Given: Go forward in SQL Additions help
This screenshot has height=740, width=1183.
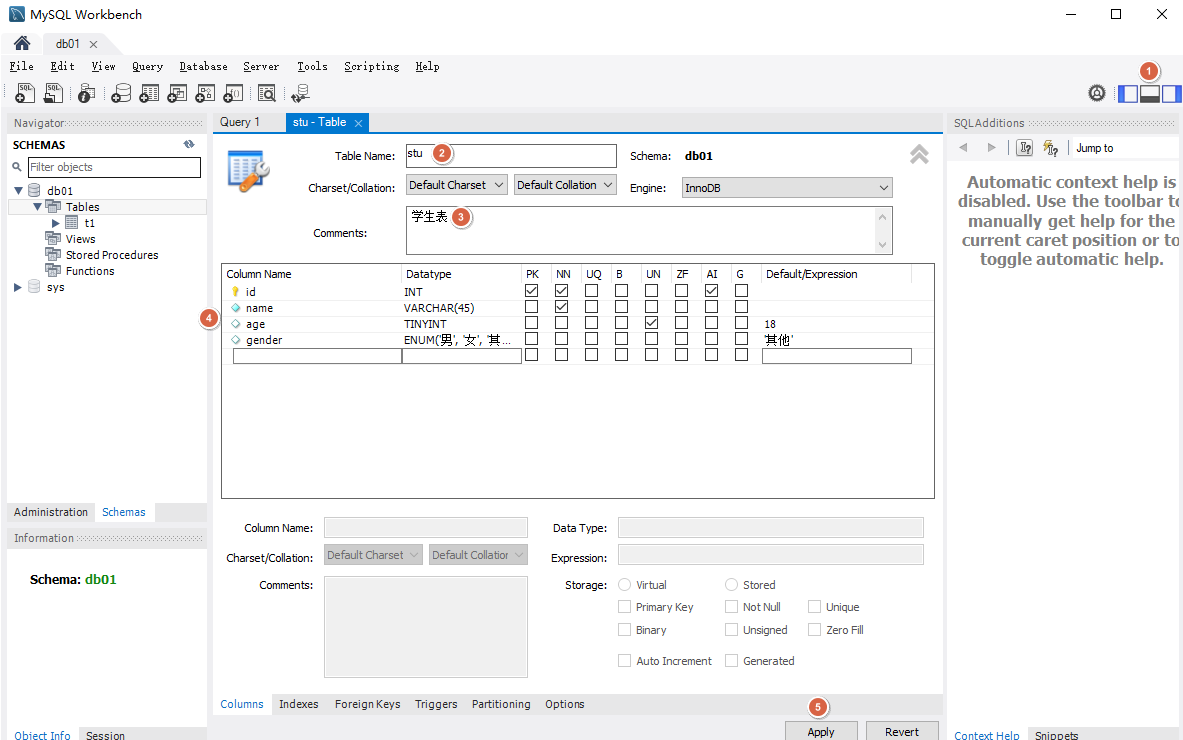Looking at the screenshot, I should (x=991, y=148).
